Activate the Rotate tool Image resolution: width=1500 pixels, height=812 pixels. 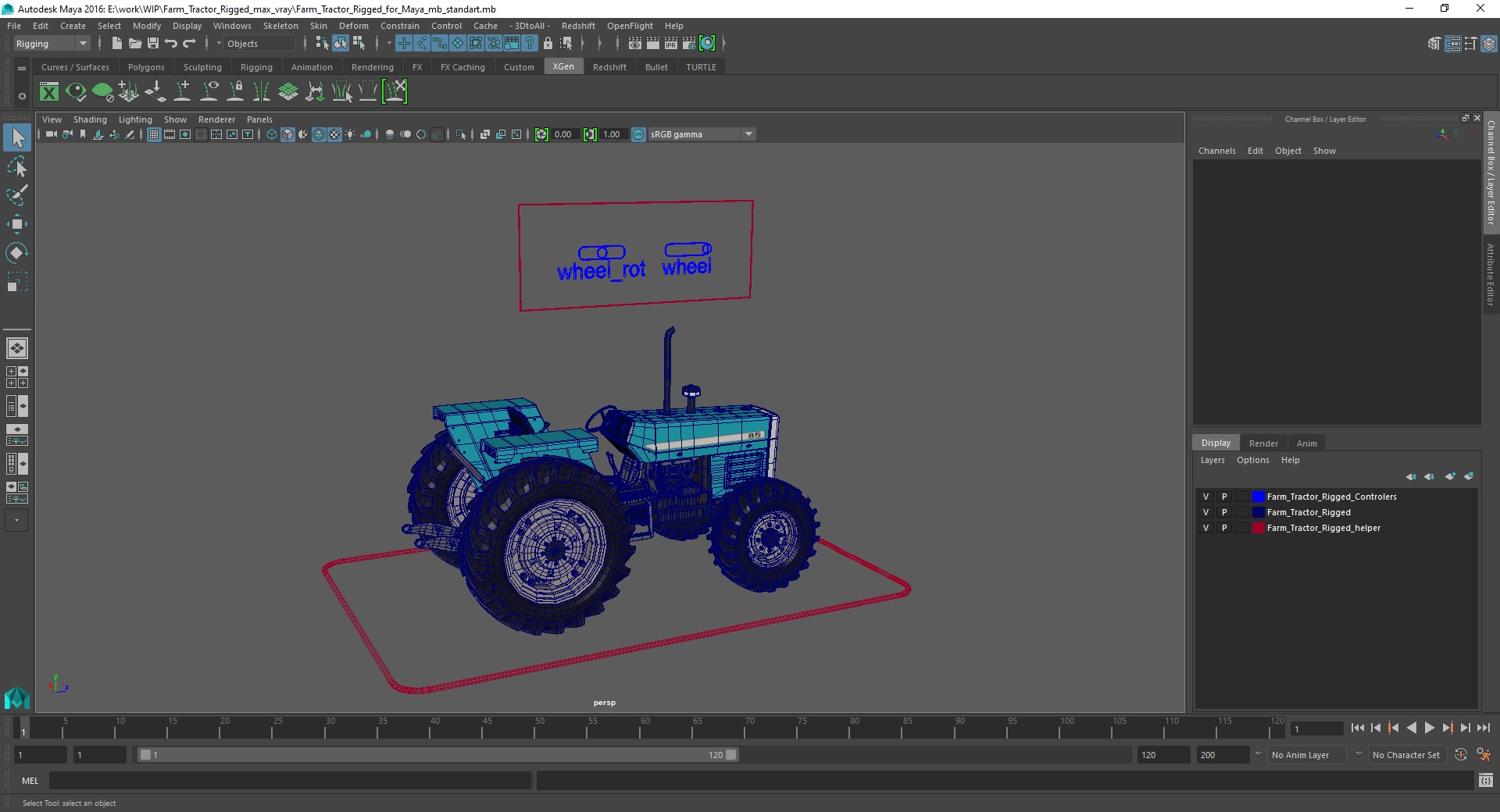(x=17, y=253)
